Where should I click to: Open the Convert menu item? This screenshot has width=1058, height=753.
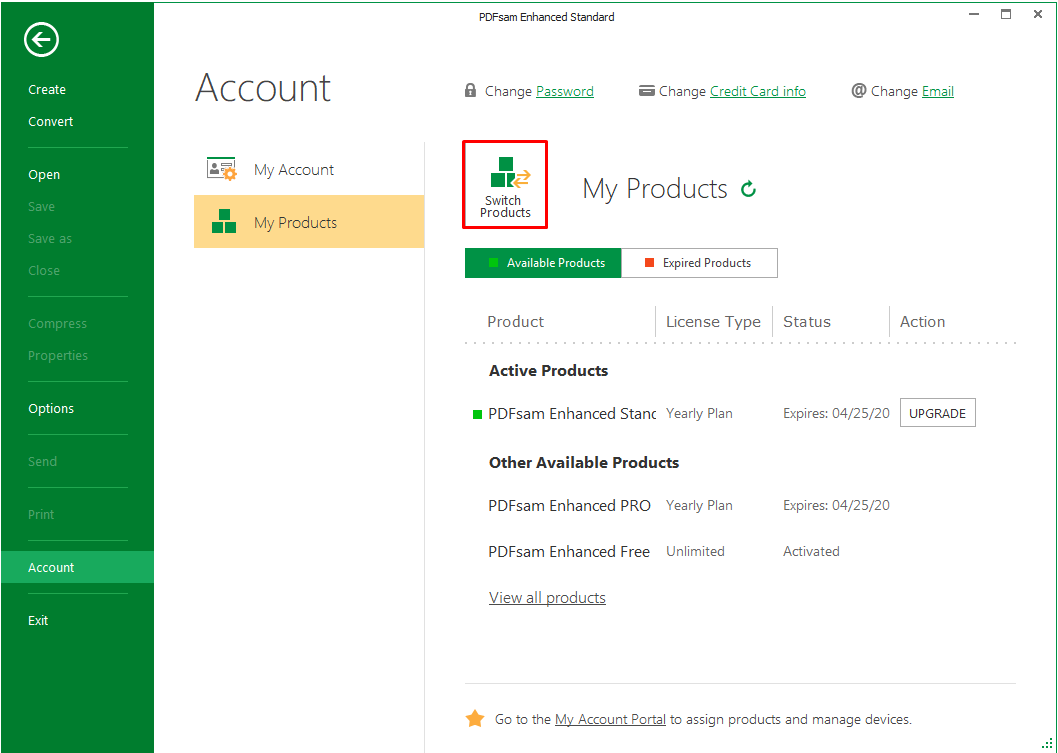tap(51, 121)
